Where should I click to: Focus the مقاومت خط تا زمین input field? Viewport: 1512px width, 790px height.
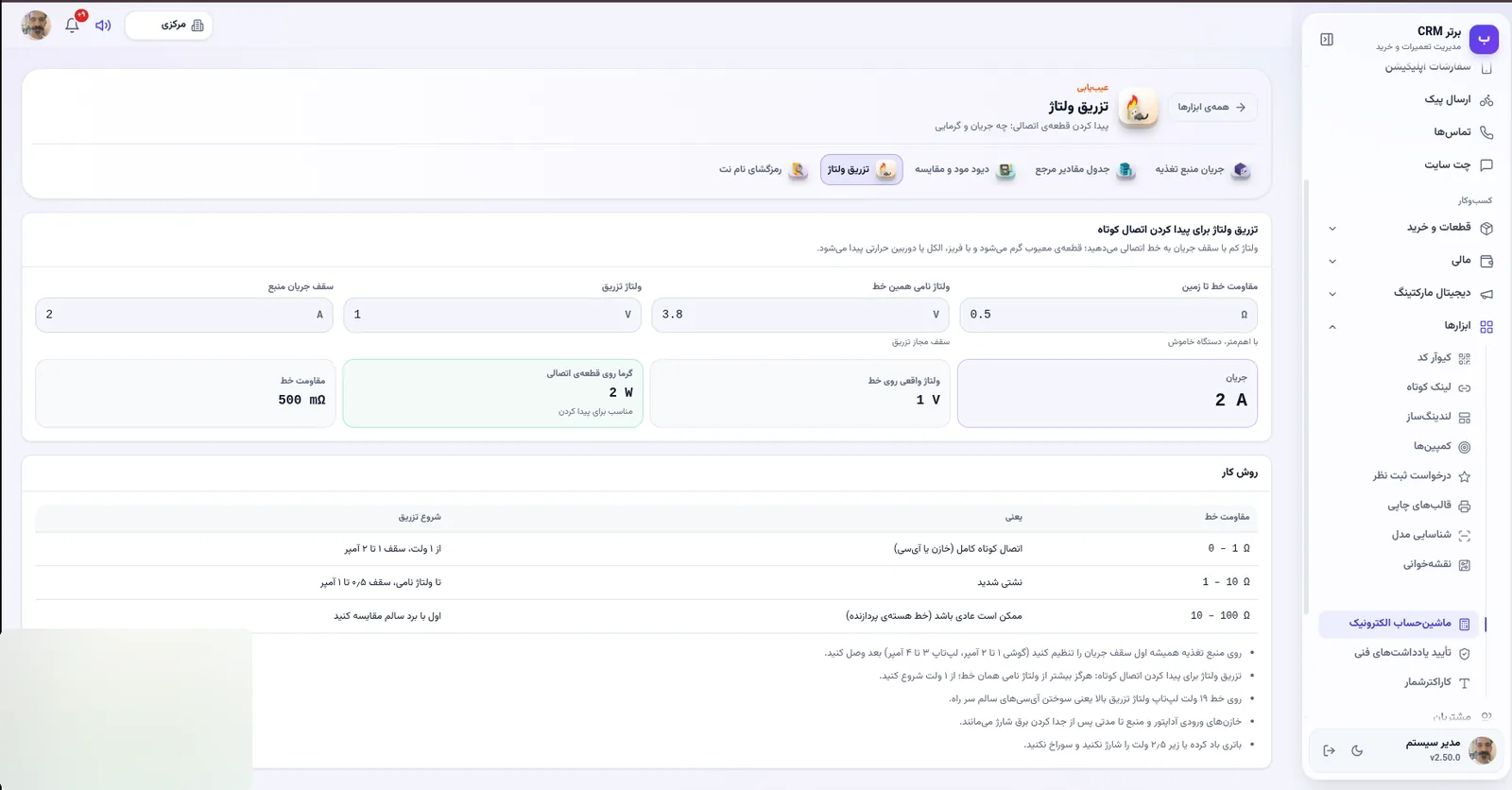[x=1108, y=316]
